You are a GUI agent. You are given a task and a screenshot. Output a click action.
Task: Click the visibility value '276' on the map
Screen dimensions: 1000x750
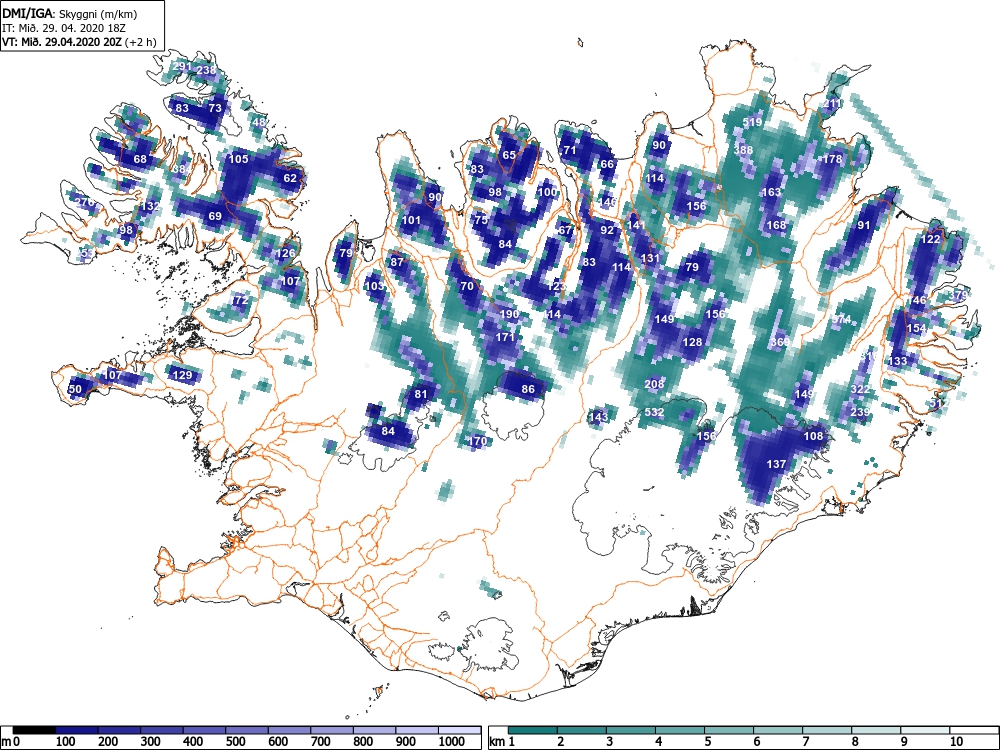(85, 202)
